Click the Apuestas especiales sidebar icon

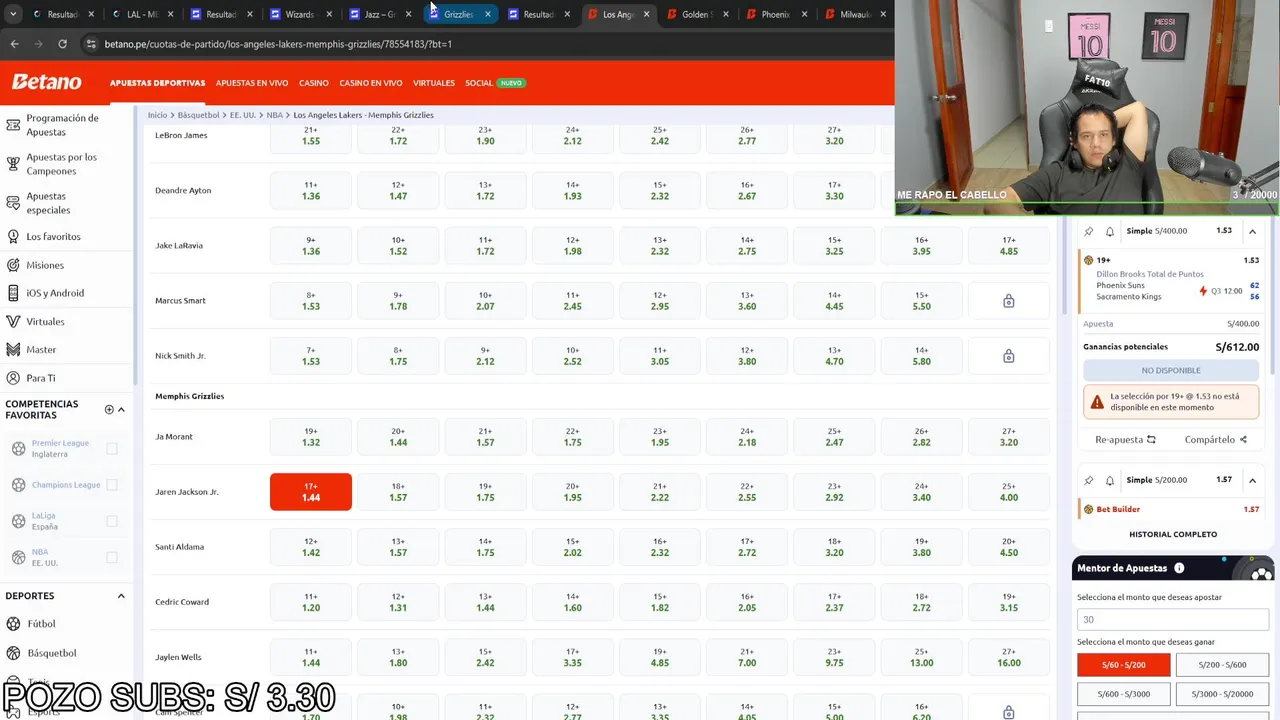[13, 203]
